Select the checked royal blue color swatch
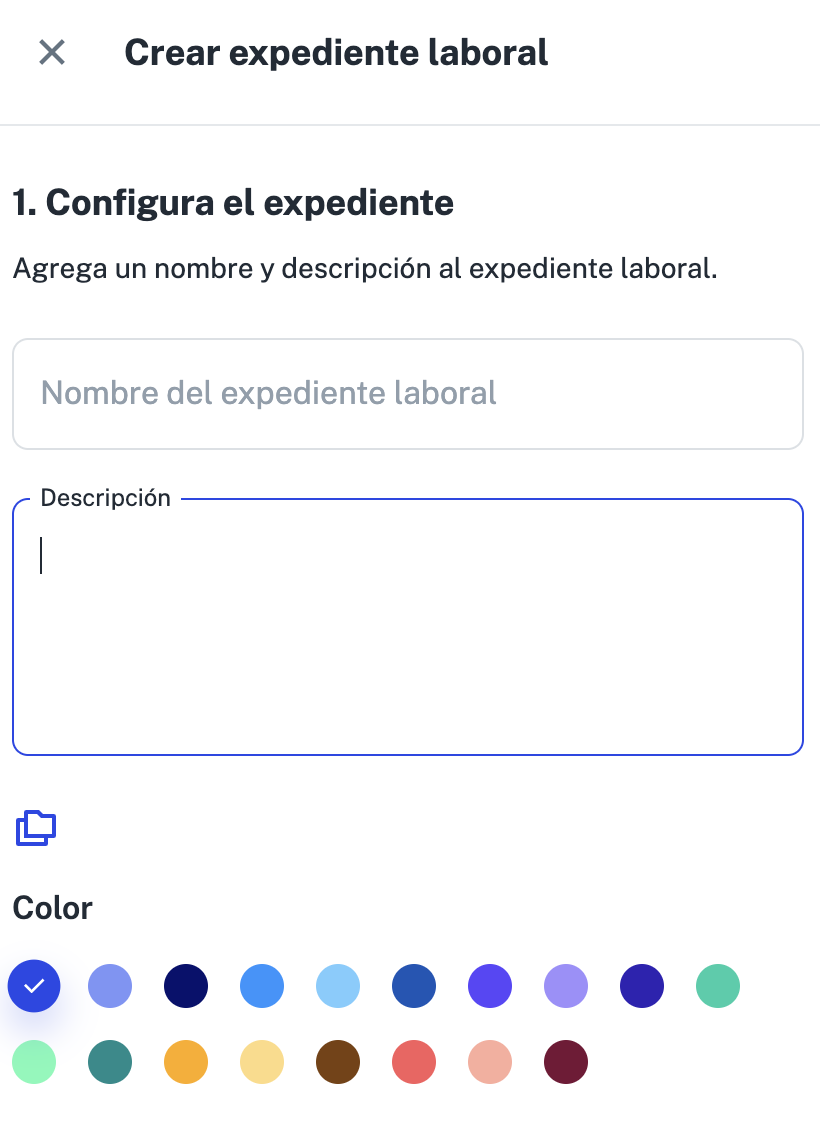 [x=34, y=985]
